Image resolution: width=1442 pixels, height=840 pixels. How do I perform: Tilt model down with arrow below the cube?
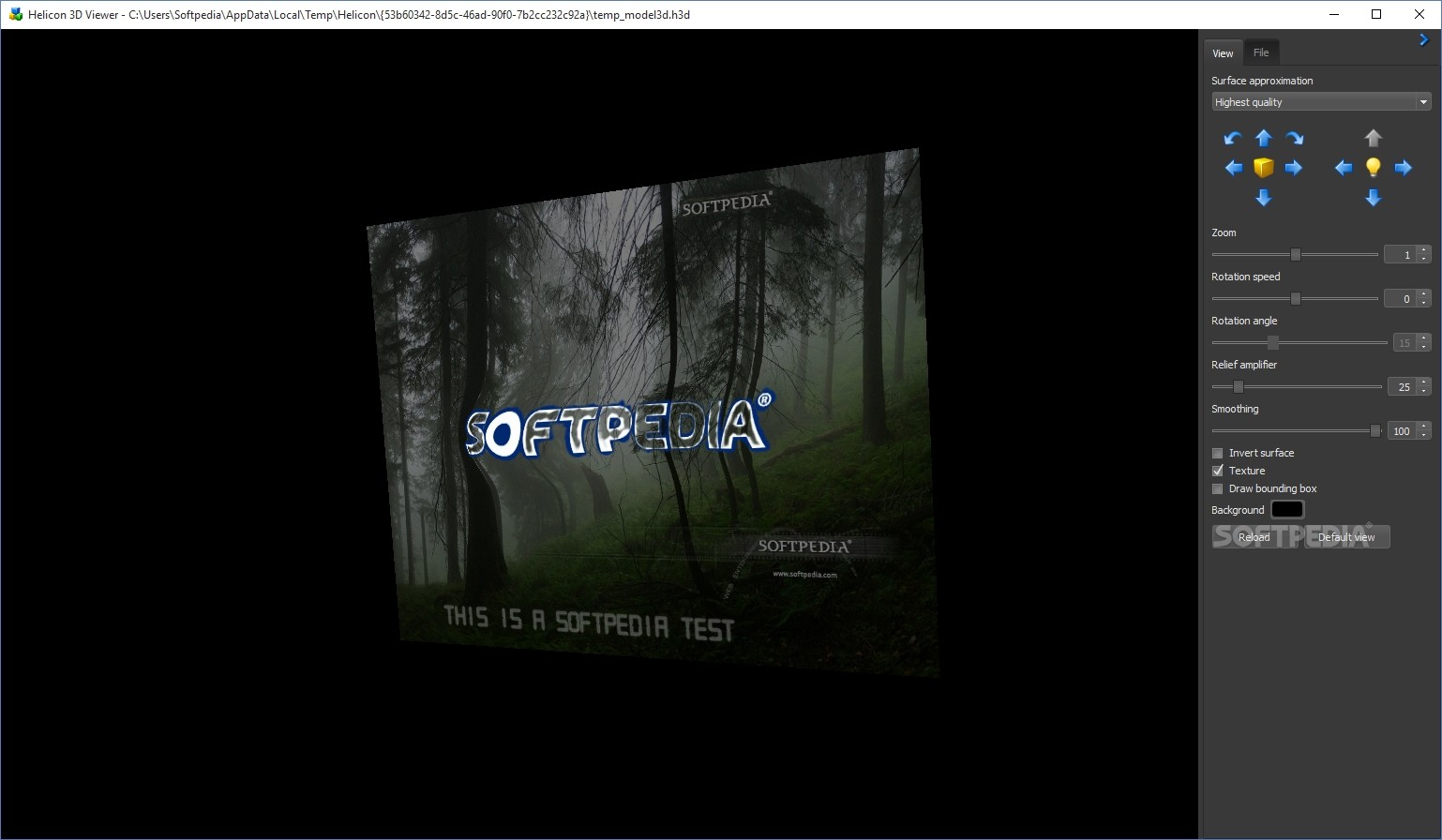tap(1264, 198)
